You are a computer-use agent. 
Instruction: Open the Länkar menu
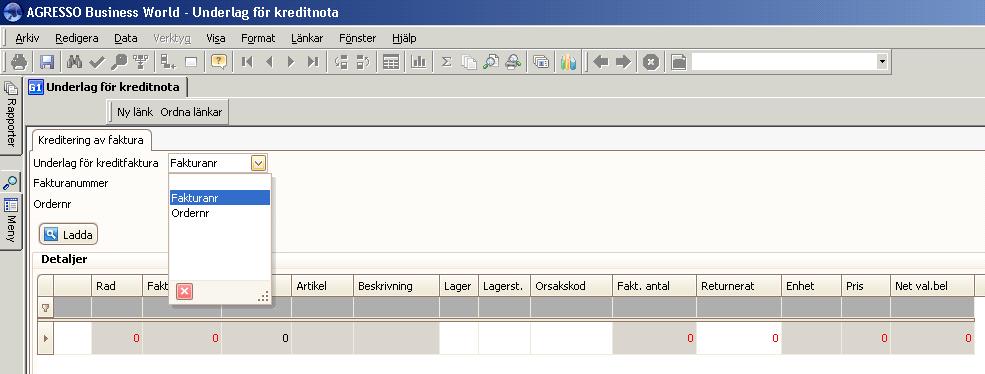(307, 38)
